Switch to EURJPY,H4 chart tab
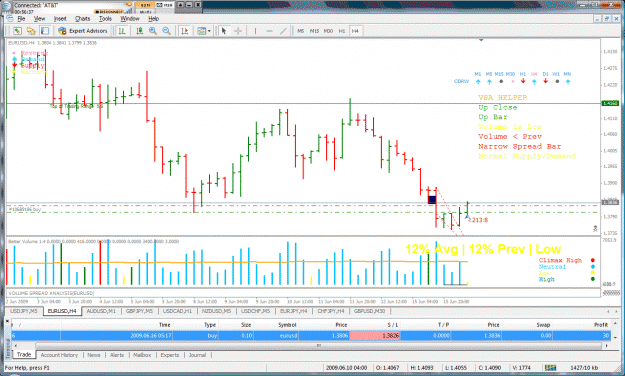This screenshot has height=376, width=625. pos(293,311)
